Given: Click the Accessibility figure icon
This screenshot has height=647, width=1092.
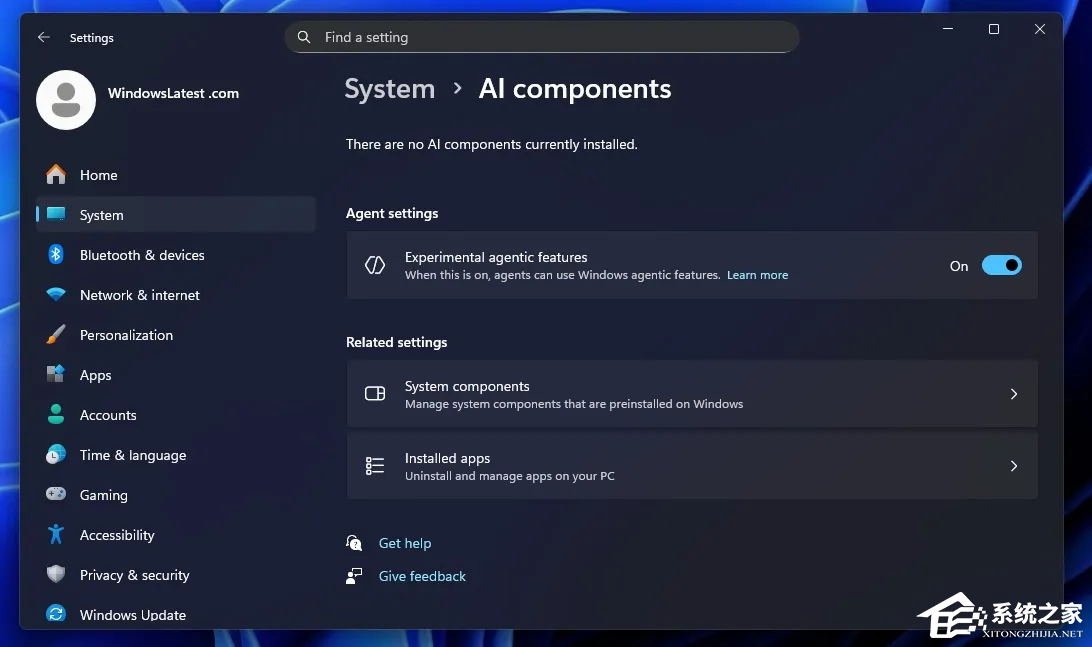Looking at the screenshot, I should 56,535.
